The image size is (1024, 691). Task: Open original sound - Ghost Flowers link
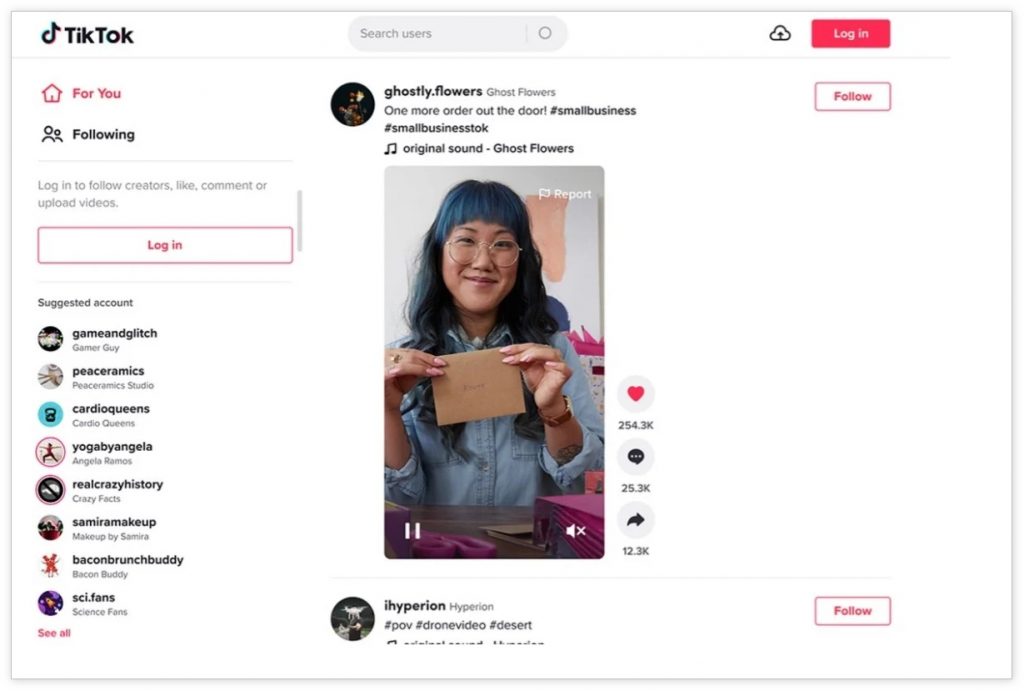click(x=487, y=148)
